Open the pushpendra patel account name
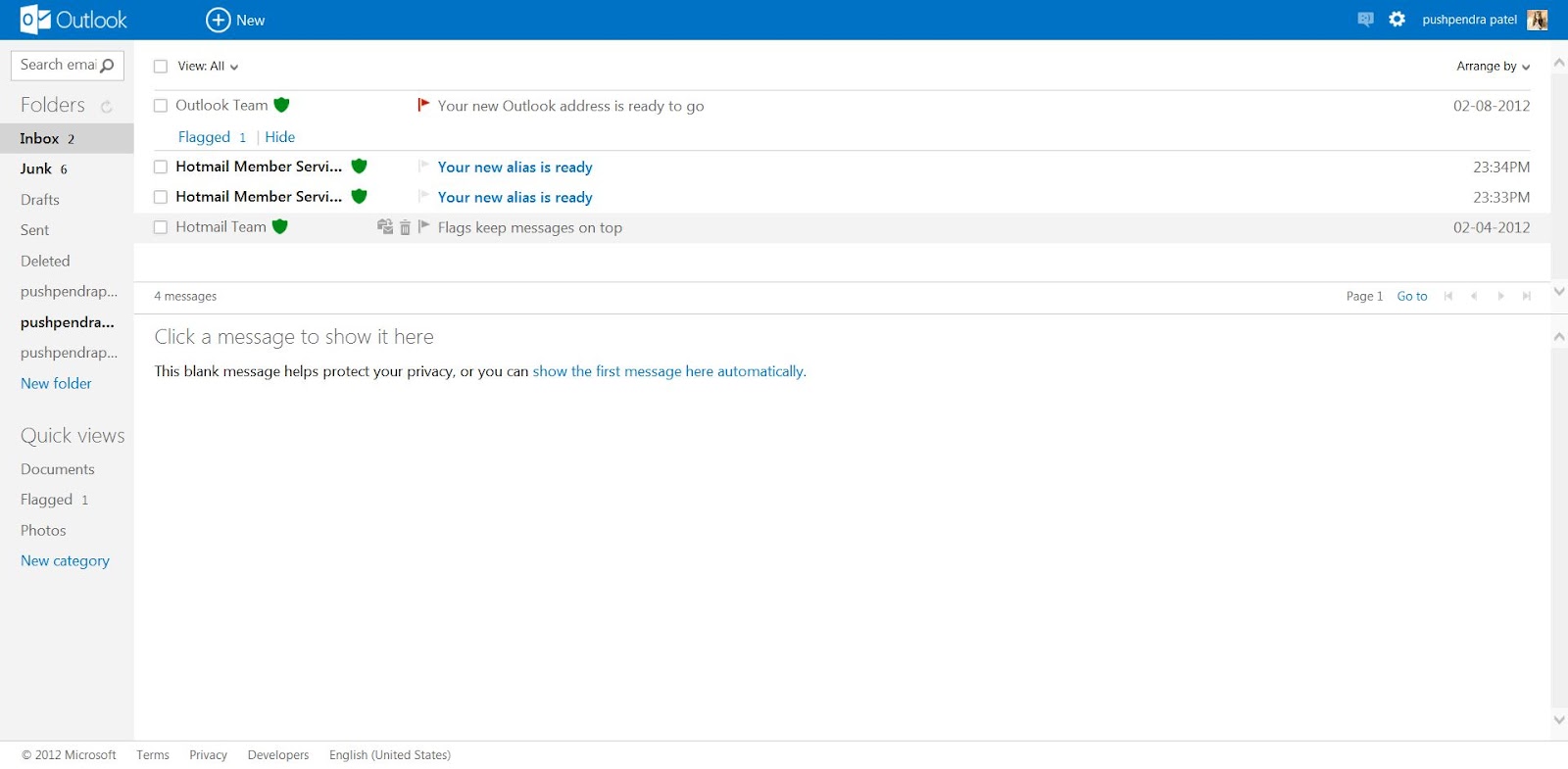 (x=1469, y=20)
